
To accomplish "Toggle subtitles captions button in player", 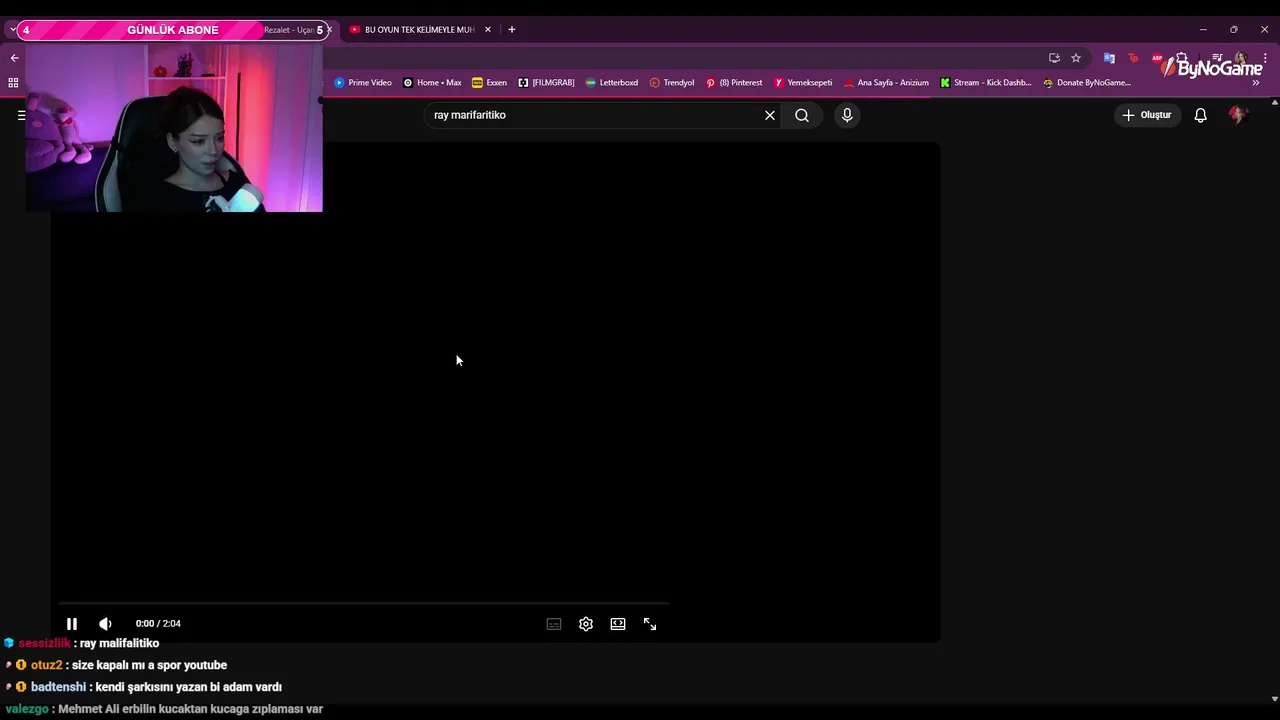I will (x=554, y=624).
